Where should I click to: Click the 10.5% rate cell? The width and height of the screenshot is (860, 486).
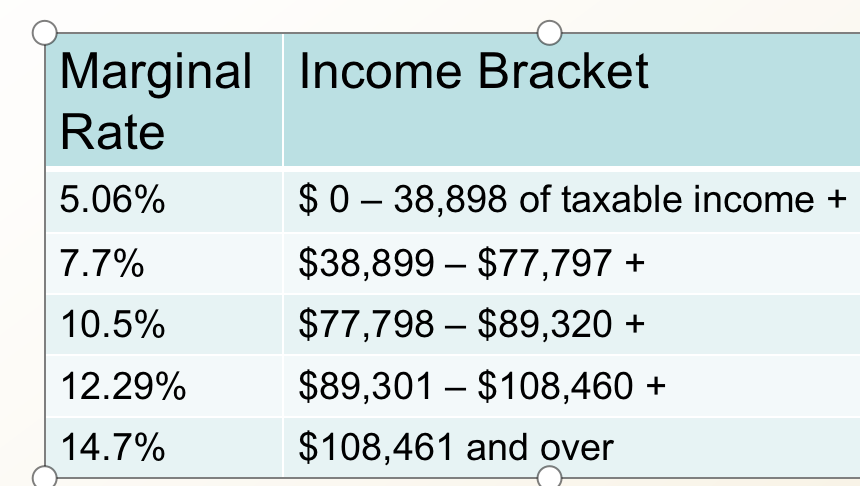(164, 325)
